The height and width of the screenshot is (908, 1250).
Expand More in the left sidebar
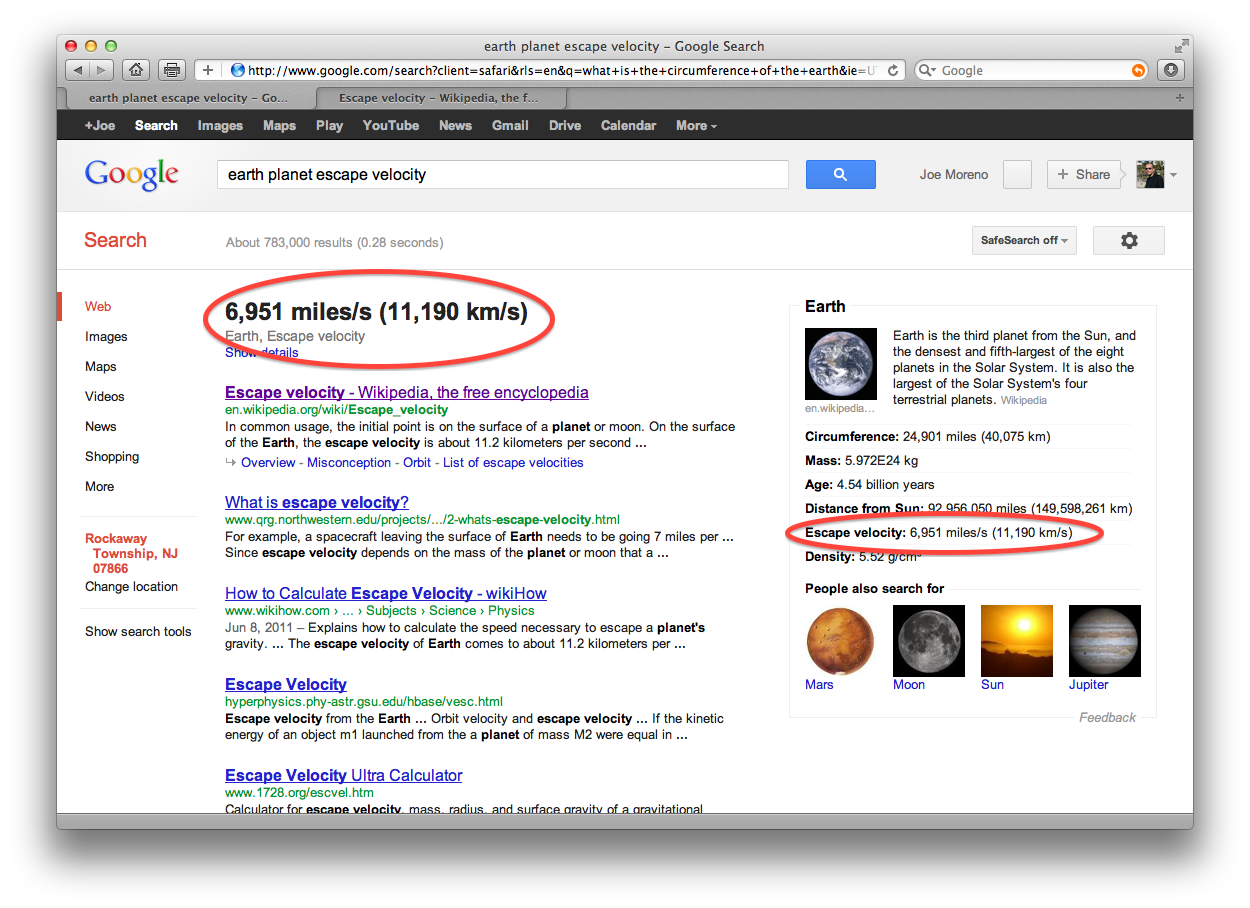click(x=99, y=486)
